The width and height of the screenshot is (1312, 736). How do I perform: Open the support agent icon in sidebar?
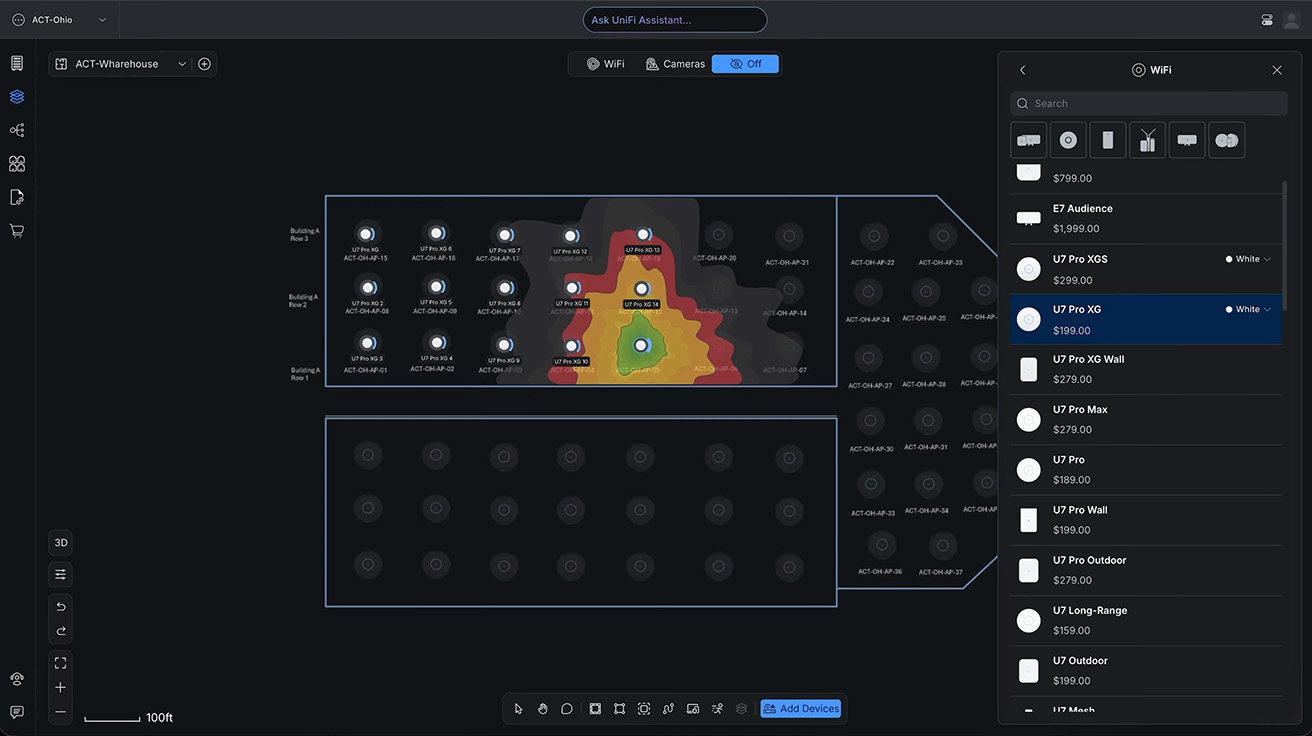coord(17,679)
